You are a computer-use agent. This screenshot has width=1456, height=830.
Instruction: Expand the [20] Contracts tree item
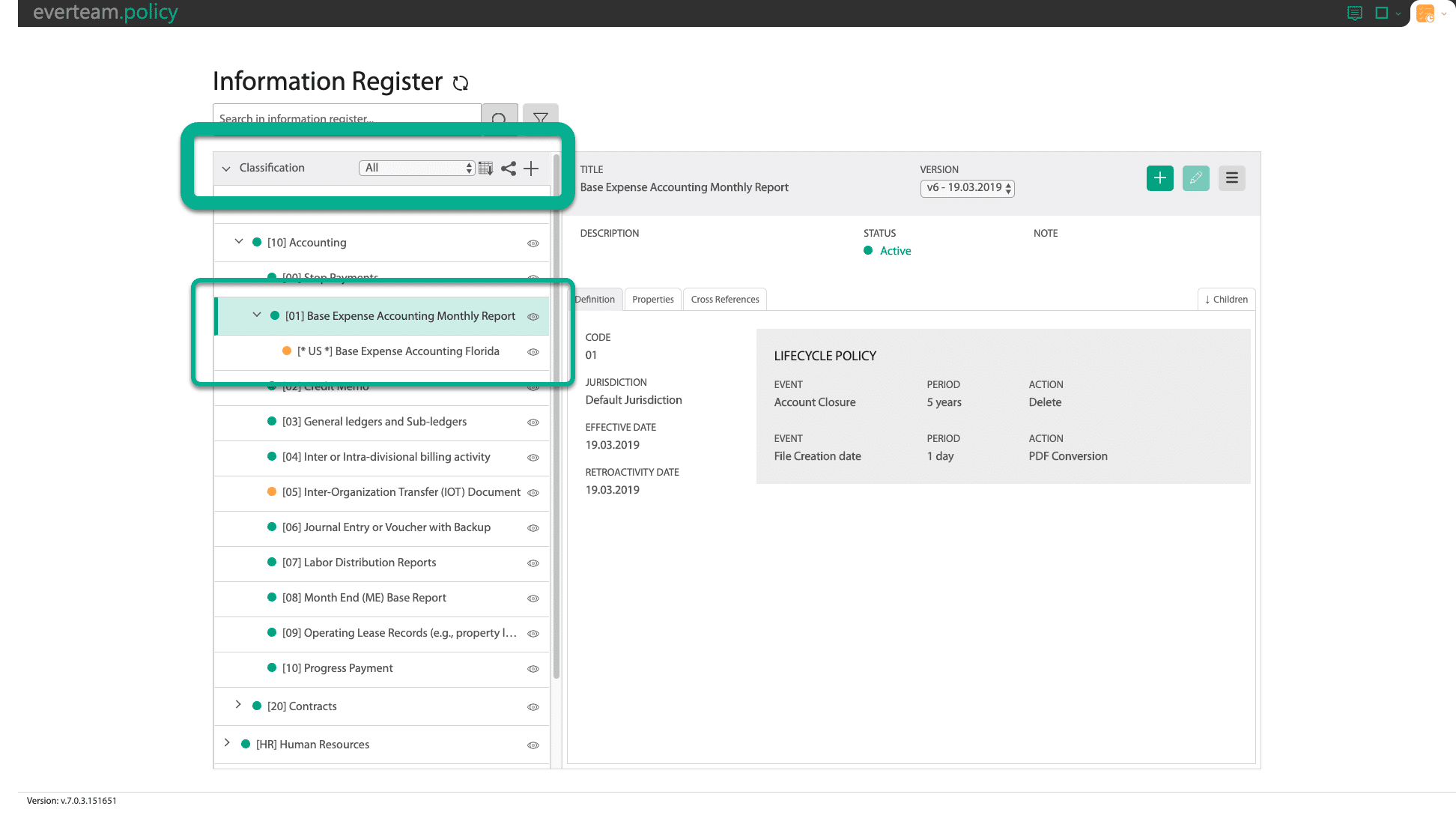click(x=239, y=705)
